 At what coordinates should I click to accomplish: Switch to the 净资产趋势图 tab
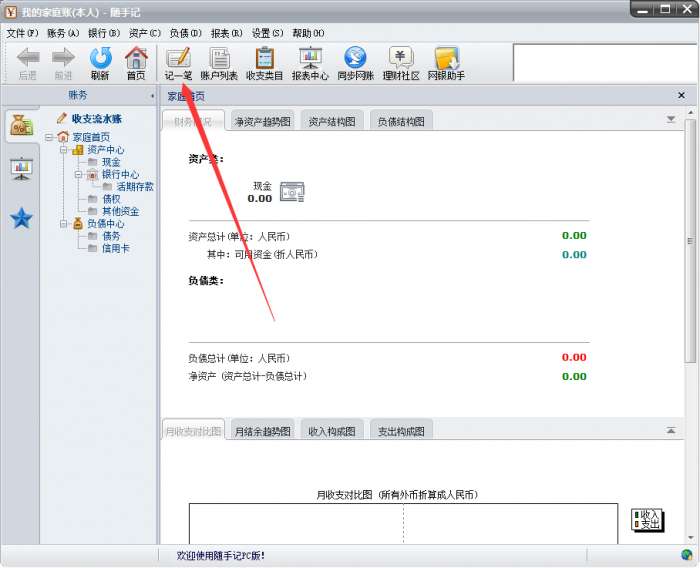coord(262,121)
